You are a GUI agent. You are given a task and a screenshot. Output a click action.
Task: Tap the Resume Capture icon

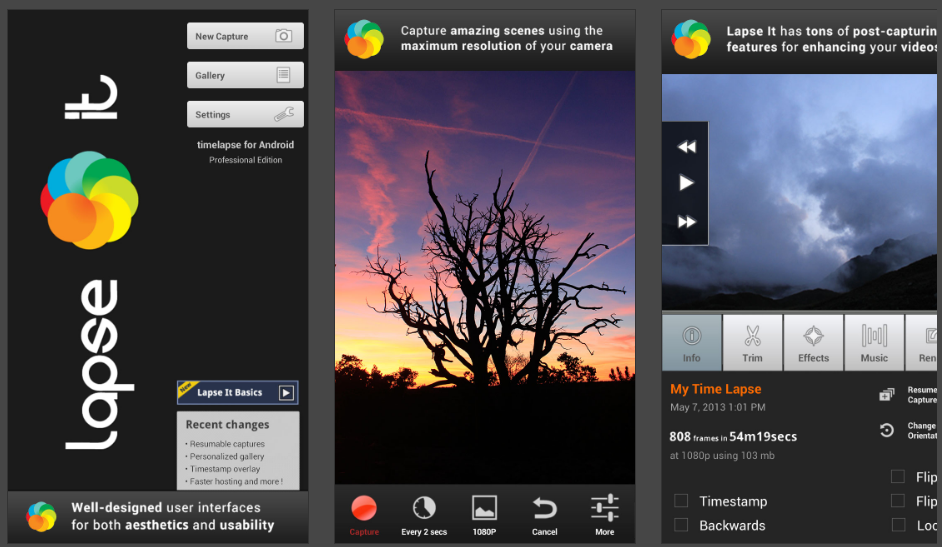tap(886, 394)
